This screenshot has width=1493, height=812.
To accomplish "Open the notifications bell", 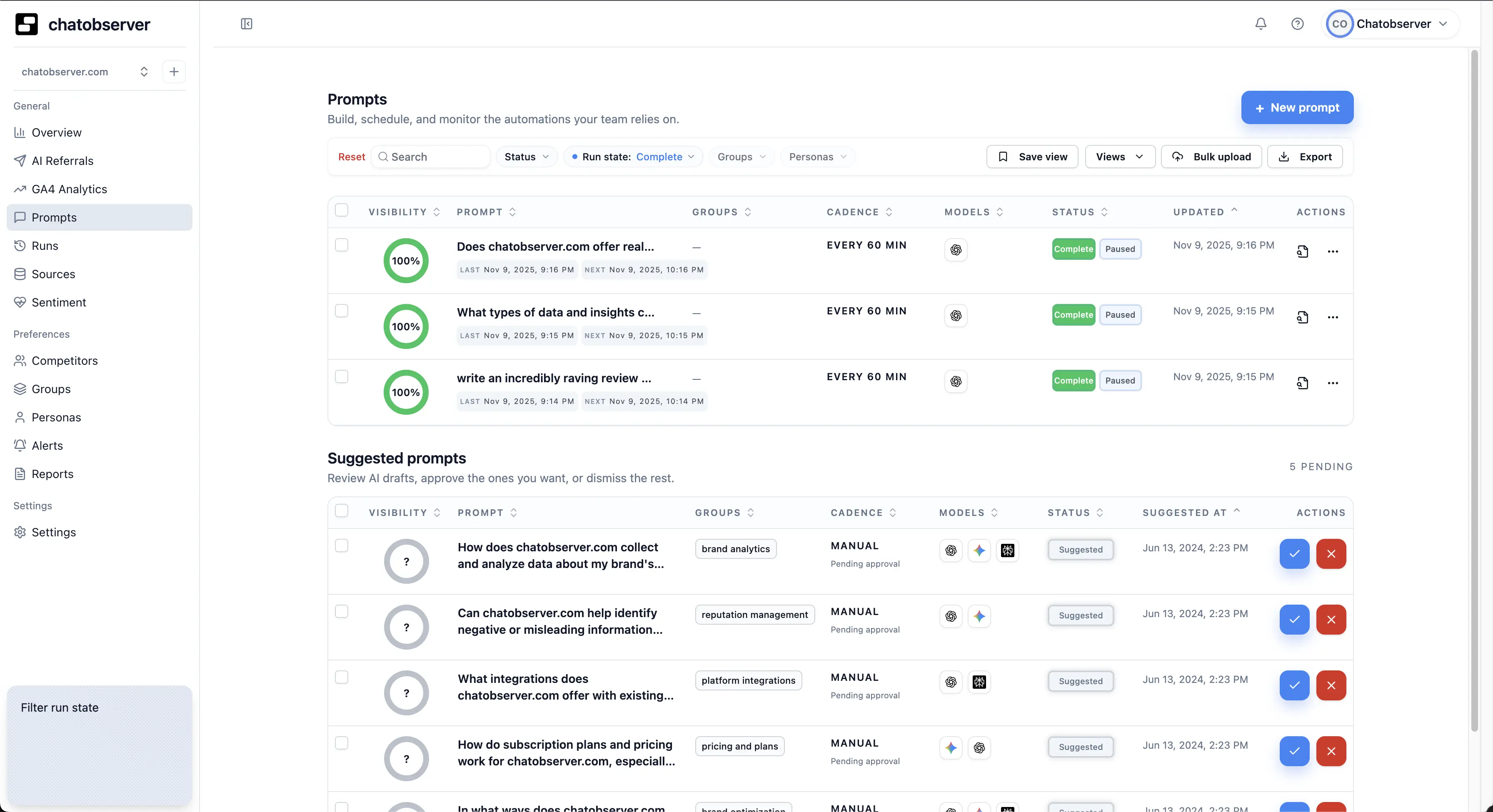I will coord(1261,24).
